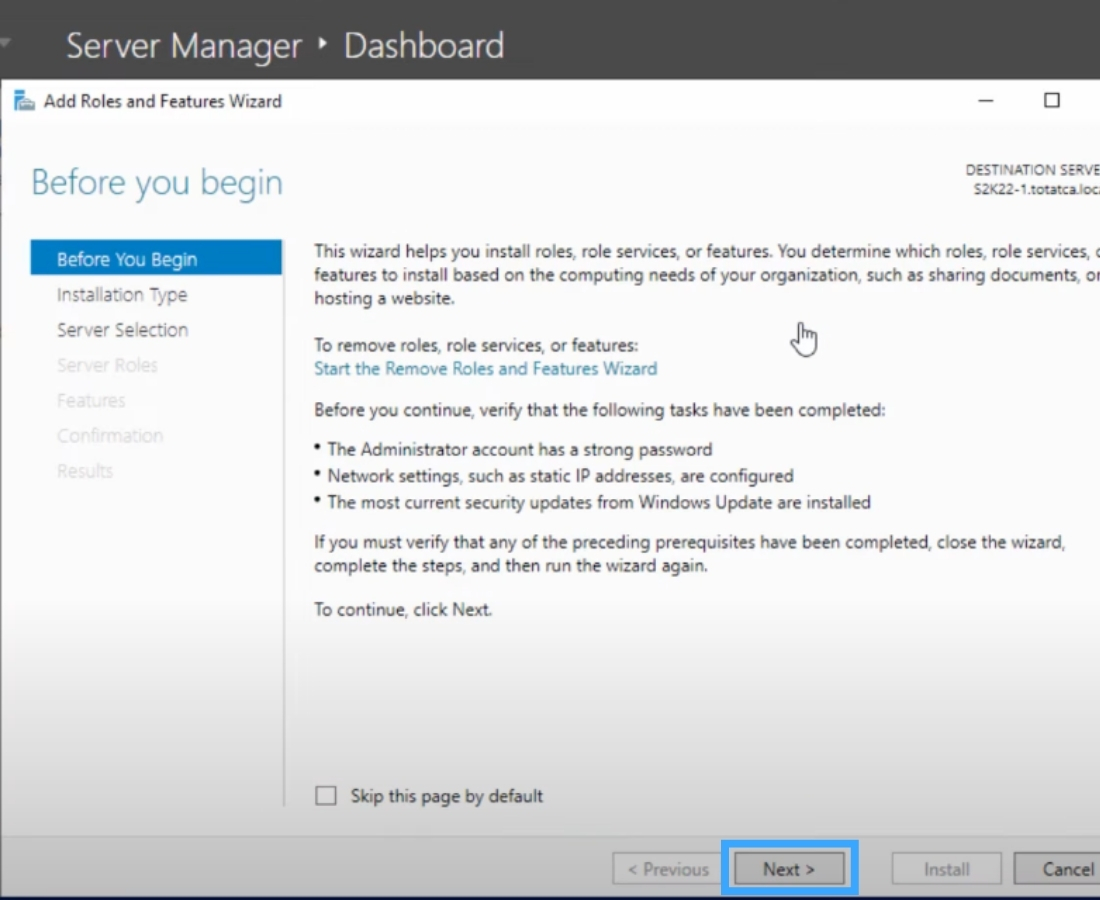This screenshot has width=1100, height=900.
Task: Select the Installation Type step
Action: pos(122,294)
